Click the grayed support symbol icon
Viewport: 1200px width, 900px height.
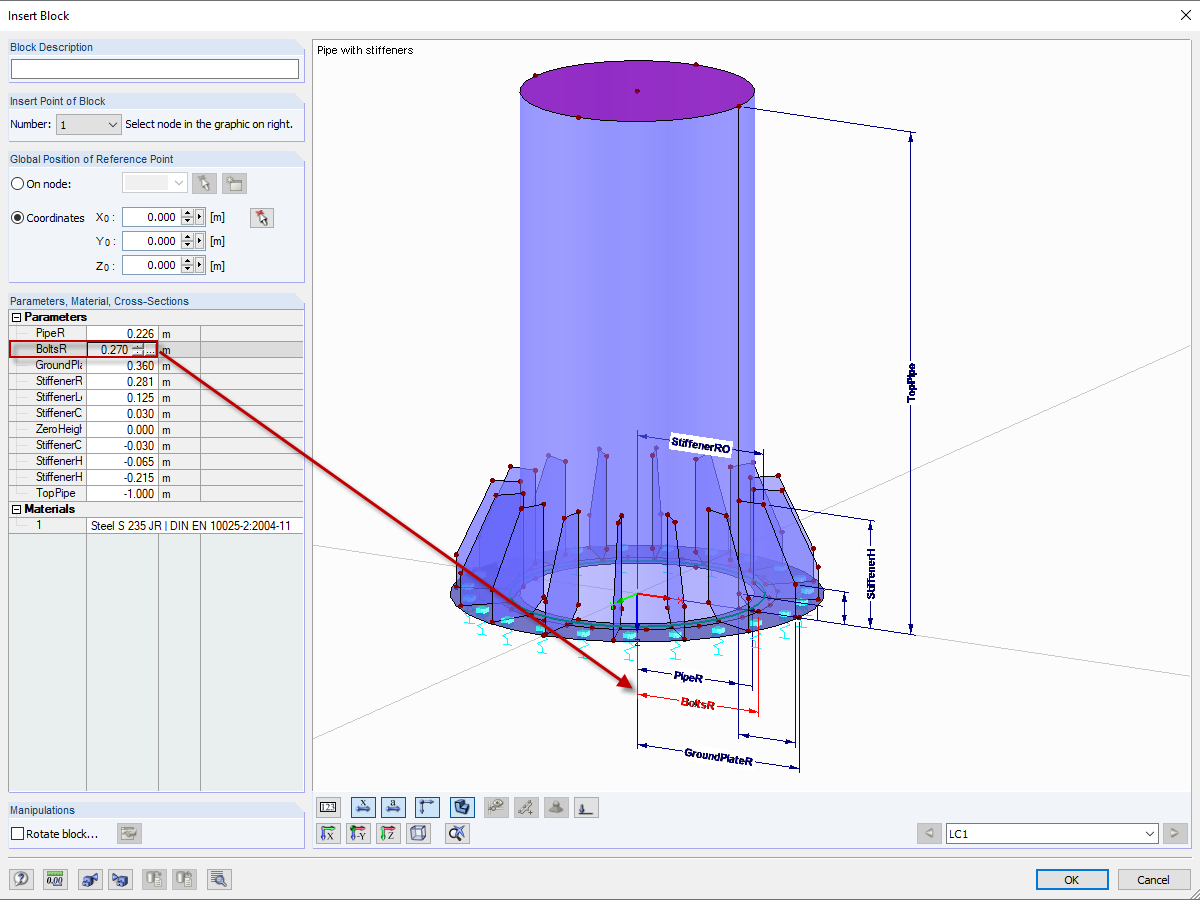pyautogui.click(x=557, y=807)
